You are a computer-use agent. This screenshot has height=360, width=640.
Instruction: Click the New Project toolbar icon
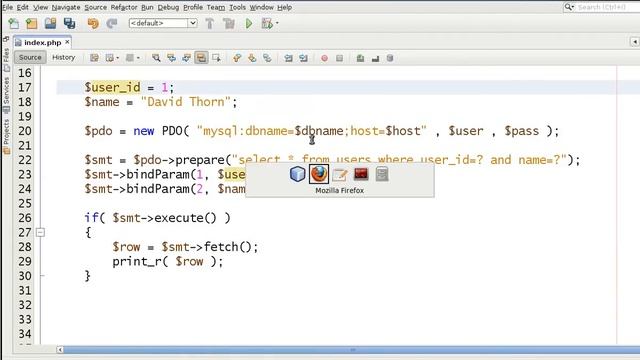pos(31,24)
